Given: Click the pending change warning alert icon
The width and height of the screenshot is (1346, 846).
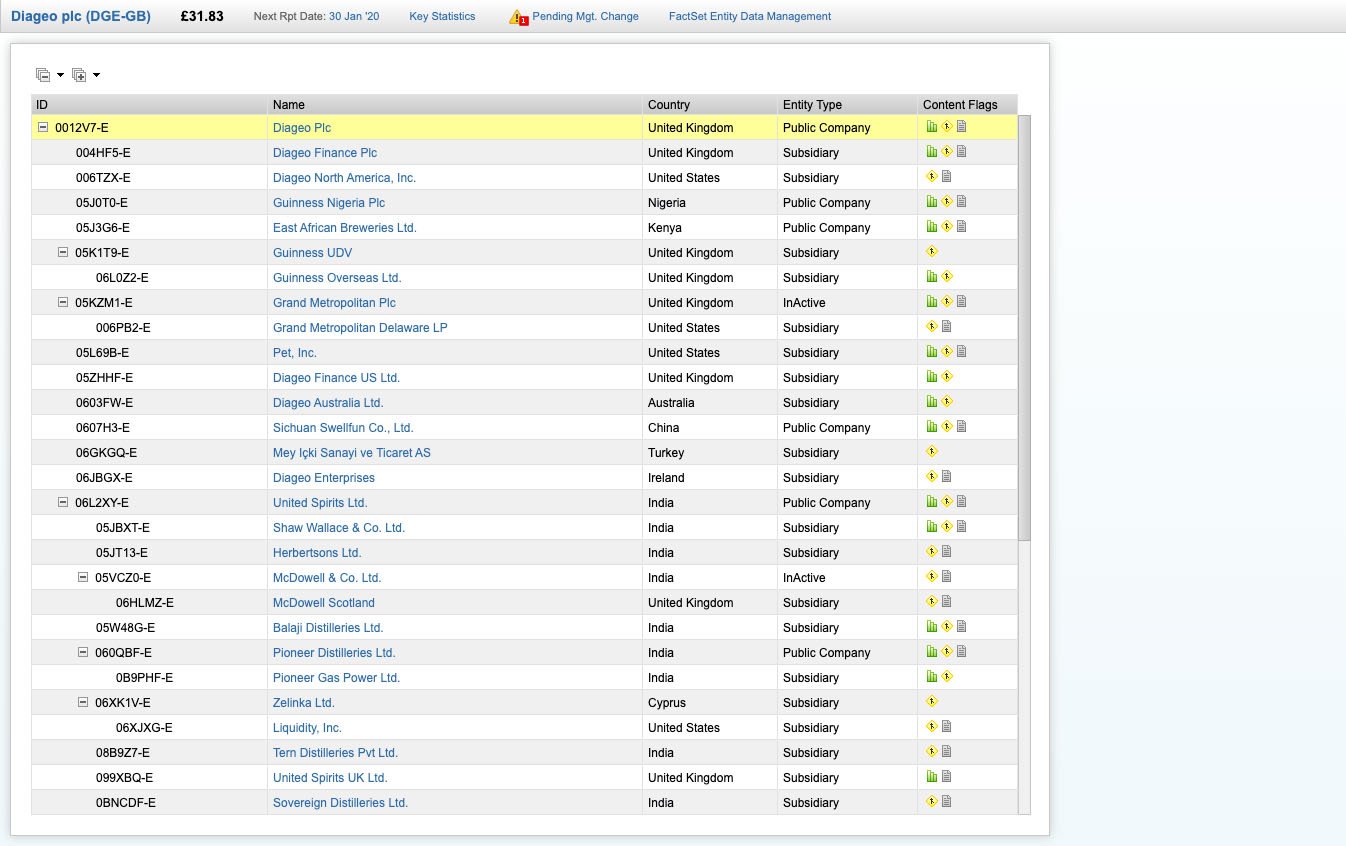Looking at the screenshot, I should pyautogui.click(x=517, y=17).
